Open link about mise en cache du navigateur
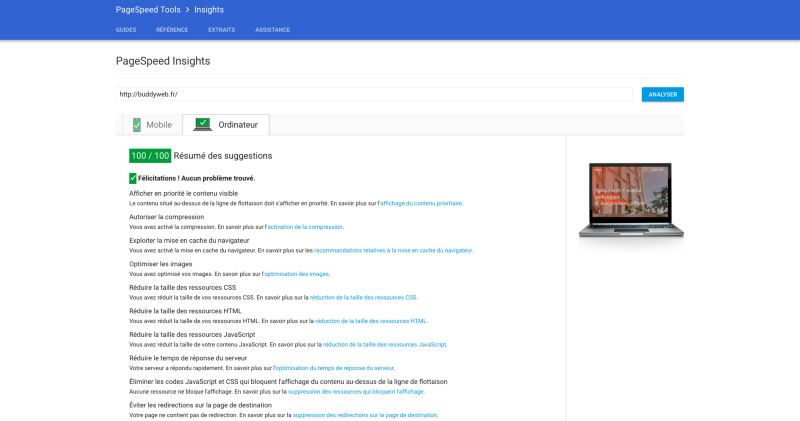The width and height of the screenshot is (800, 421). (x=393, y=250)
